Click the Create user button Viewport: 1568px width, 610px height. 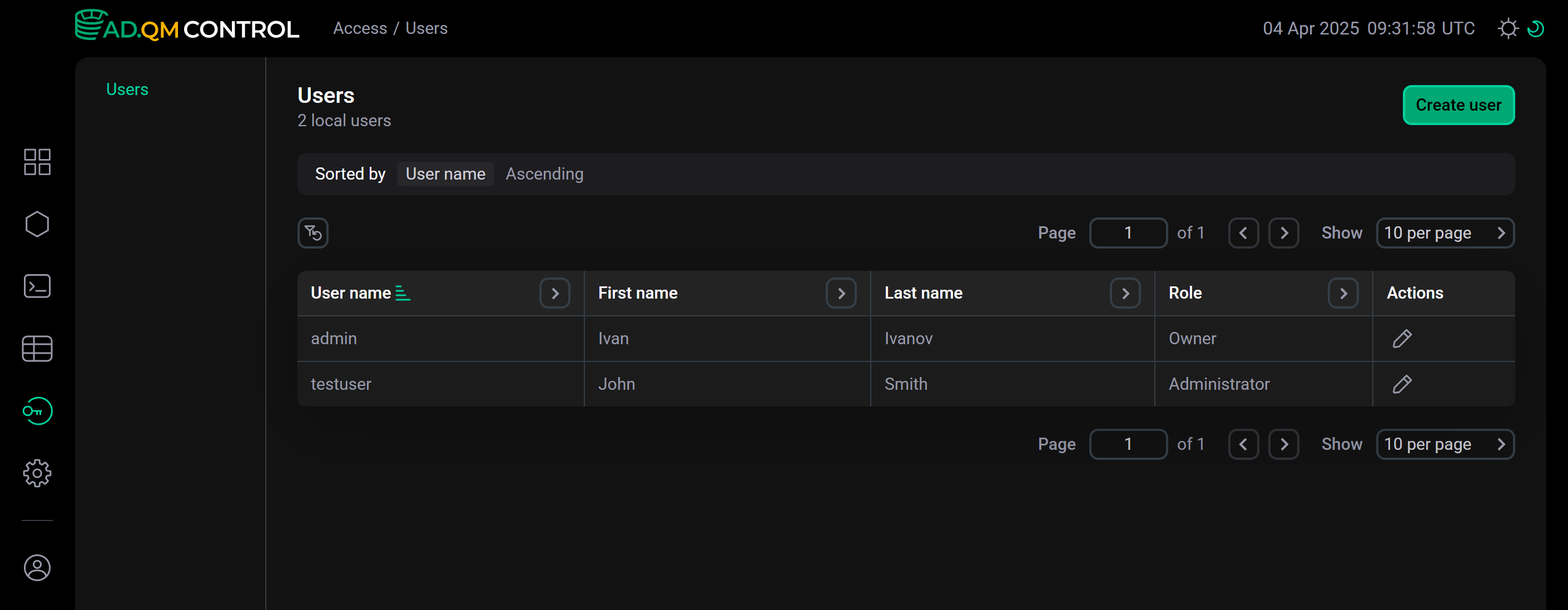(1458, 105)
